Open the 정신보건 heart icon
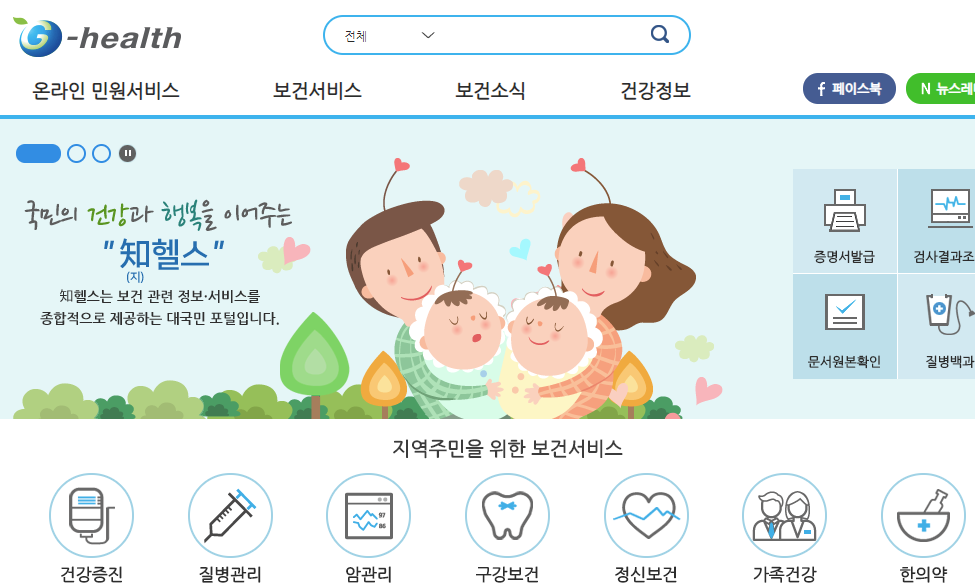 coord(646,515)
